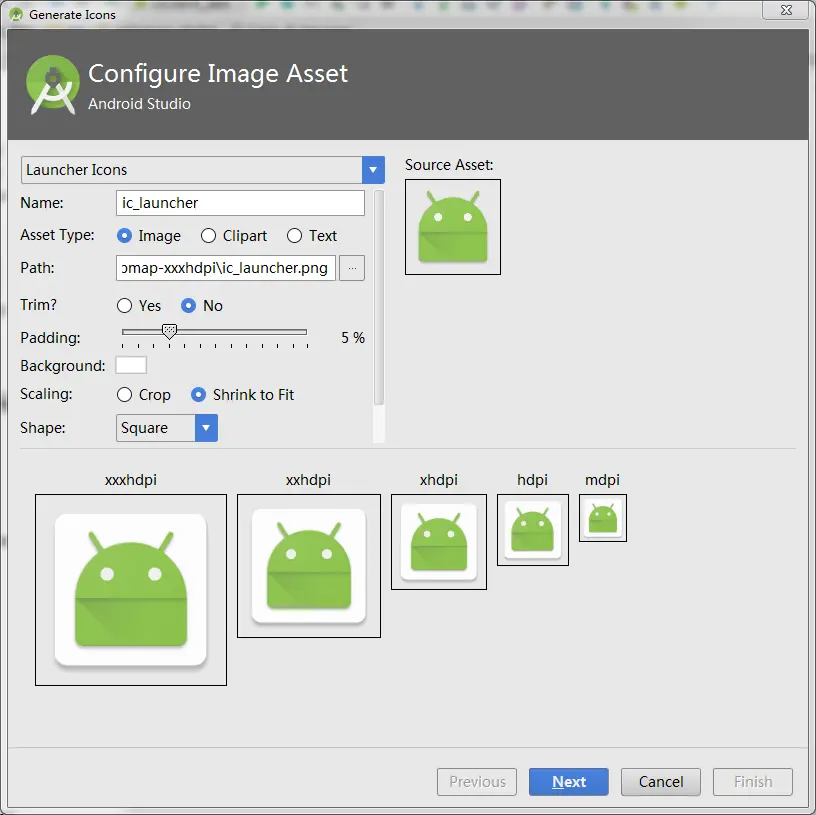Select the Image asset type radio button
The image size is (816, 815).
[124, 236]
